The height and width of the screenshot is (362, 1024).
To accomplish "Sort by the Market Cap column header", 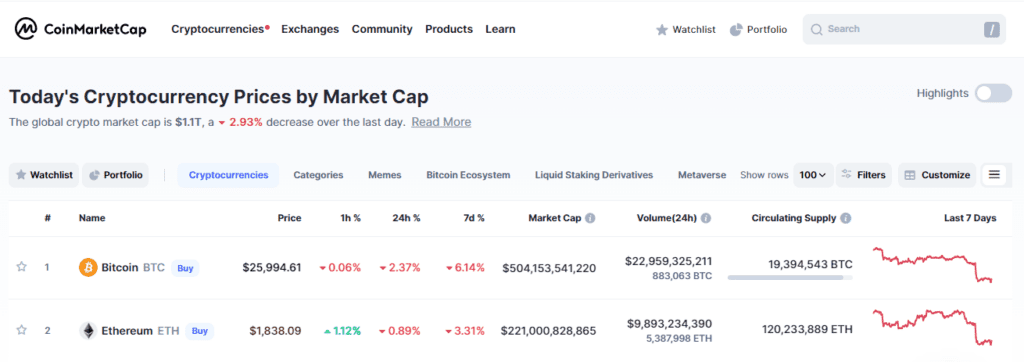I will coord(554,218).
